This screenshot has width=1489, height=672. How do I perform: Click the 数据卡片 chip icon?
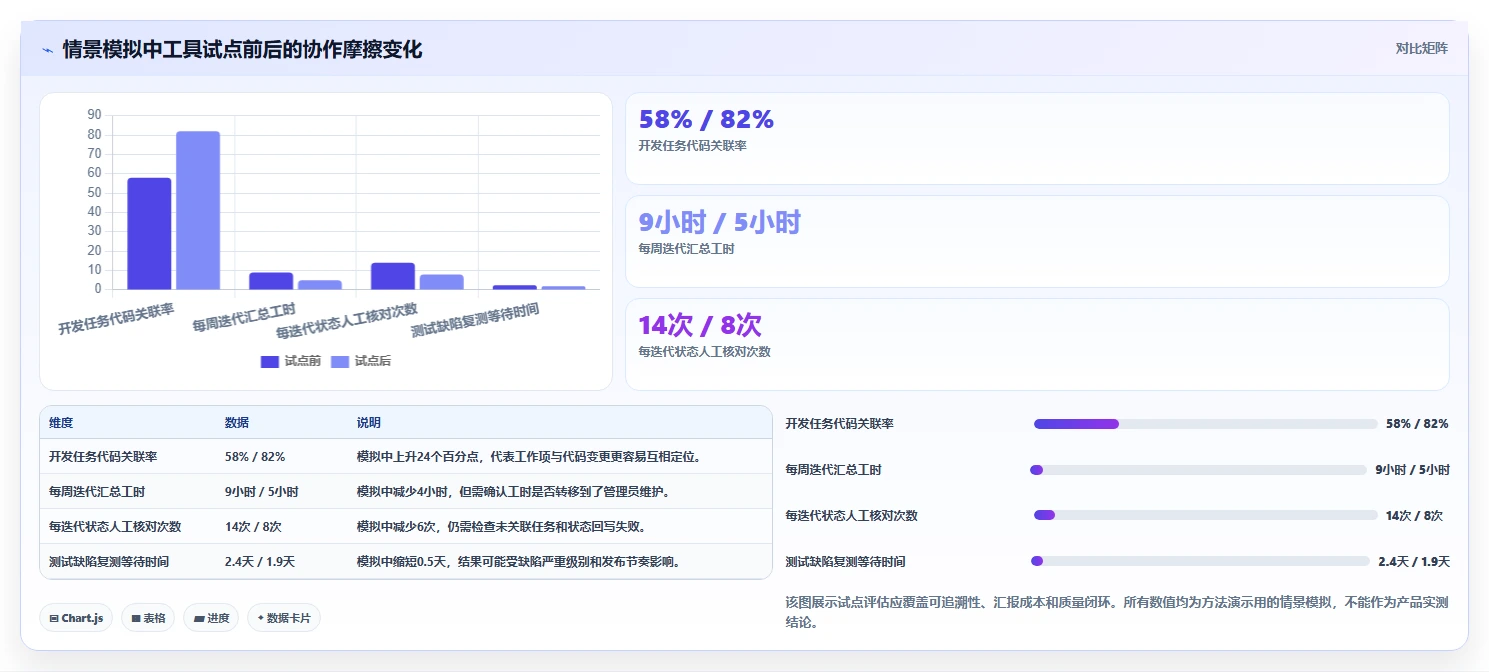pyautogui.click(x=260, y=618)
